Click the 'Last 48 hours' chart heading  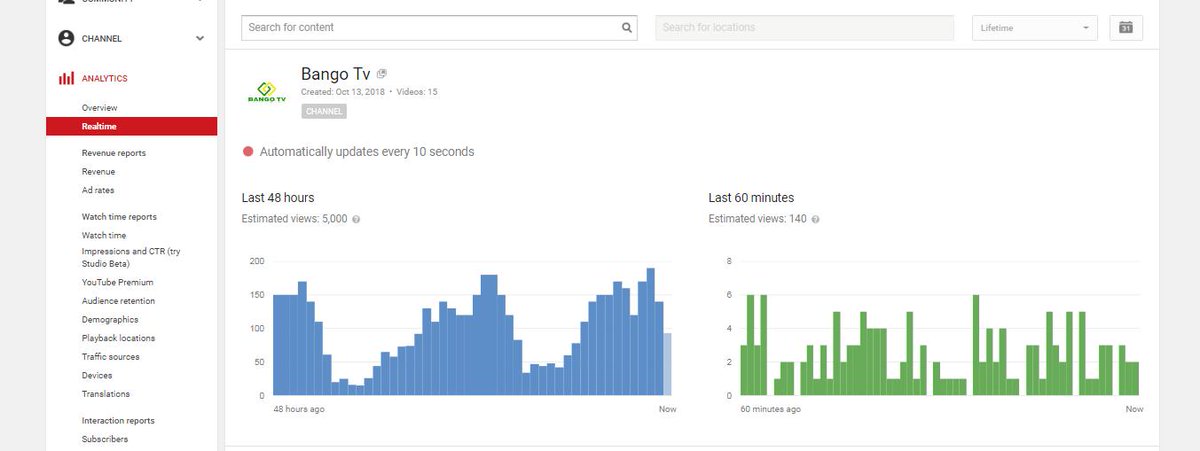278,198
